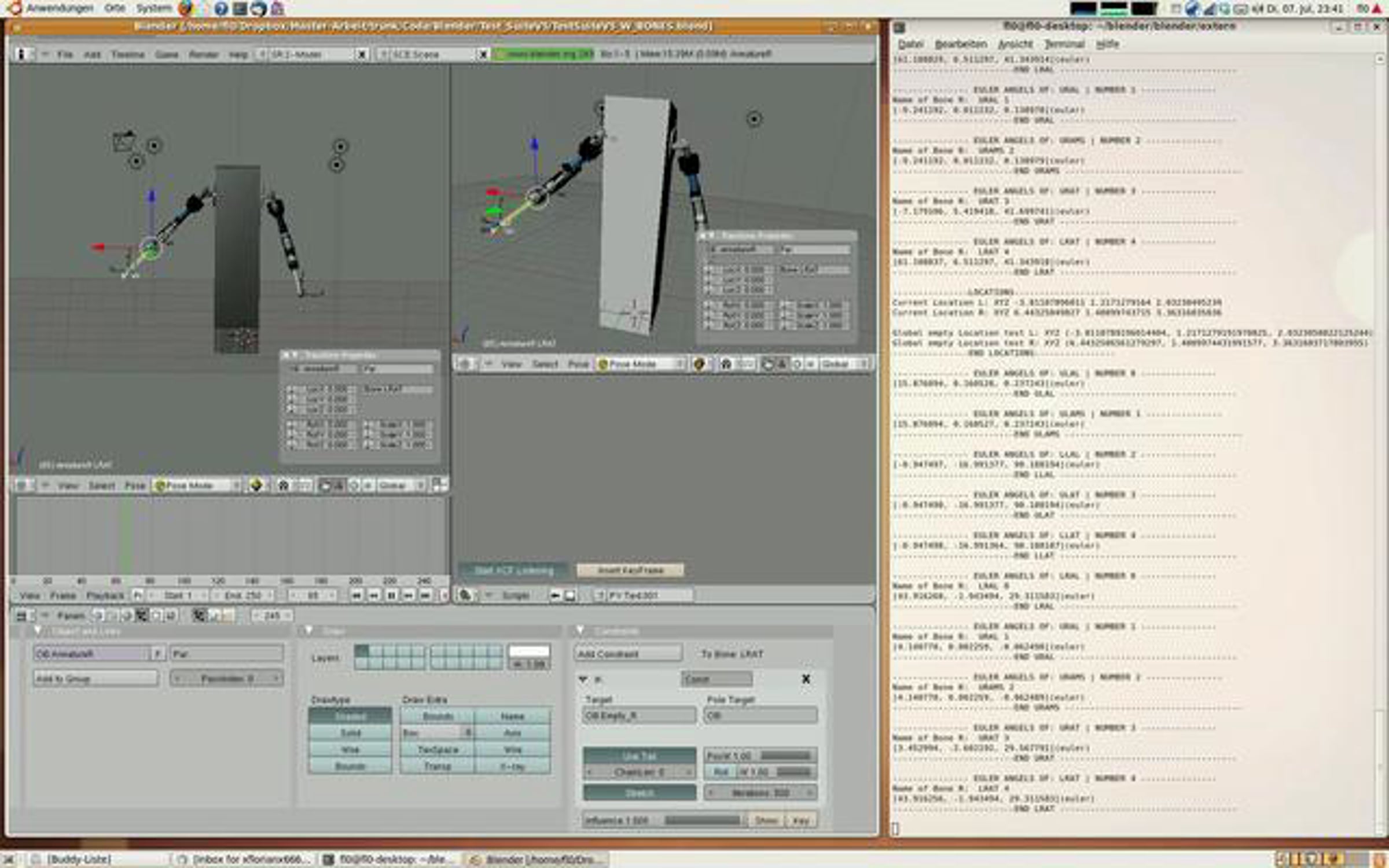
Task: Toggle Rot option on IK constraint
Action: pos(721,772)
